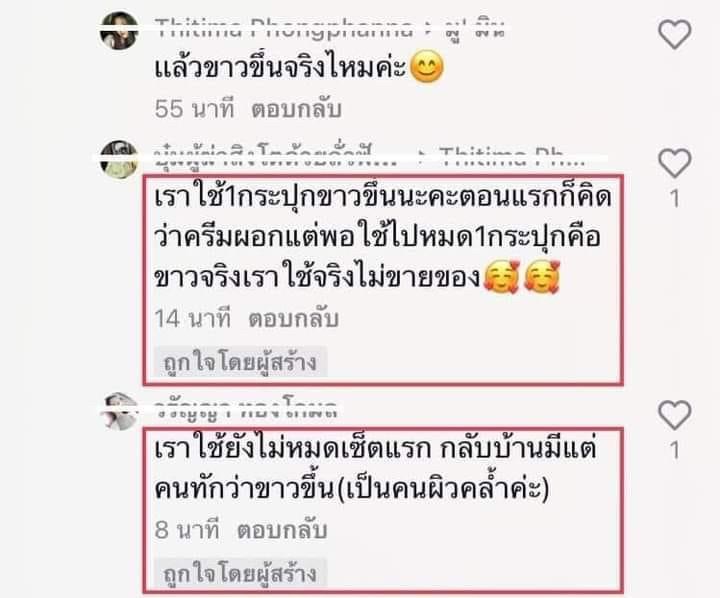
Task: Open the Thitima Phongphanna username link
Action: coord(284,28)
